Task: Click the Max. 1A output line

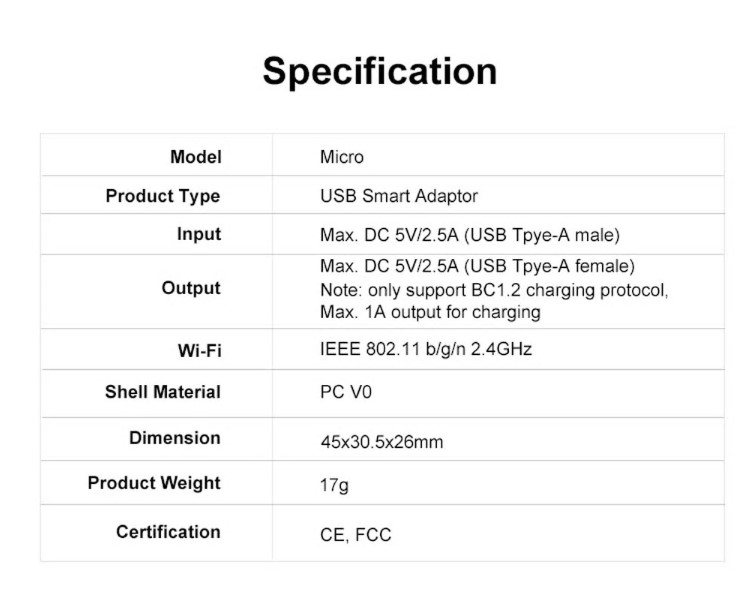Action: coord(430,312)
